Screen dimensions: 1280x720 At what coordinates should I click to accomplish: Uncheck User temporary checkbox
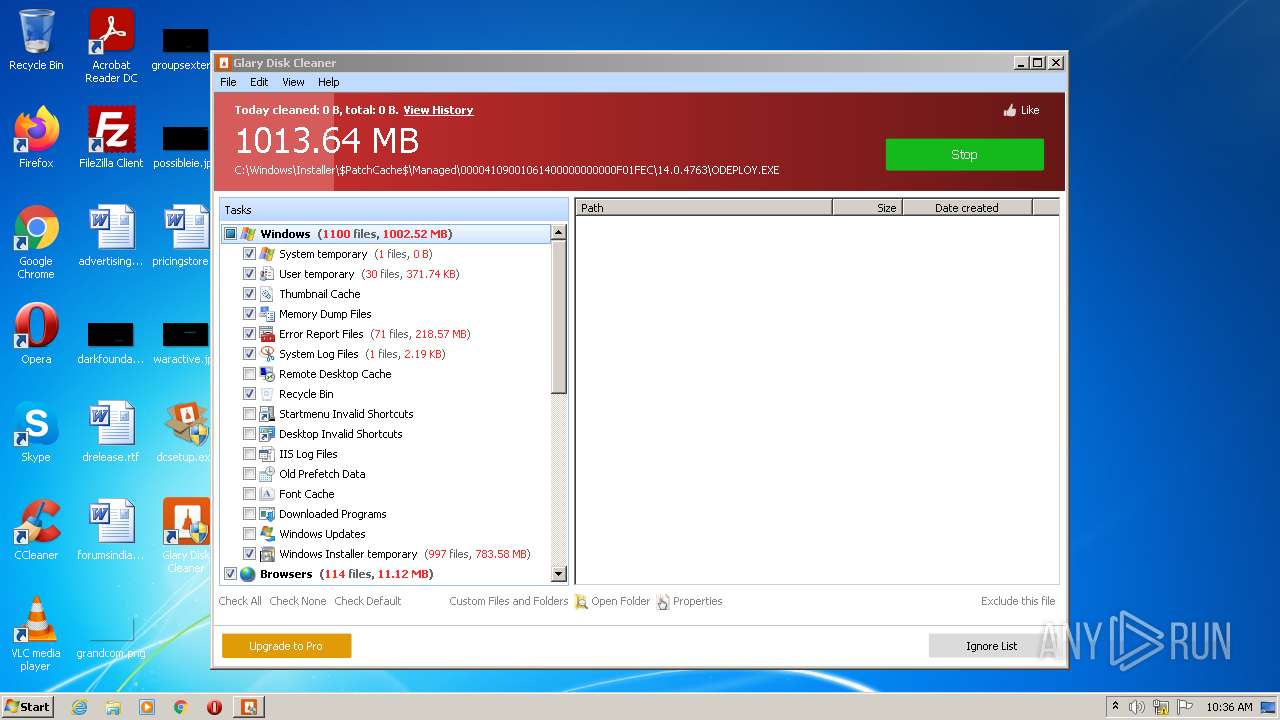[x=250, y=274]
